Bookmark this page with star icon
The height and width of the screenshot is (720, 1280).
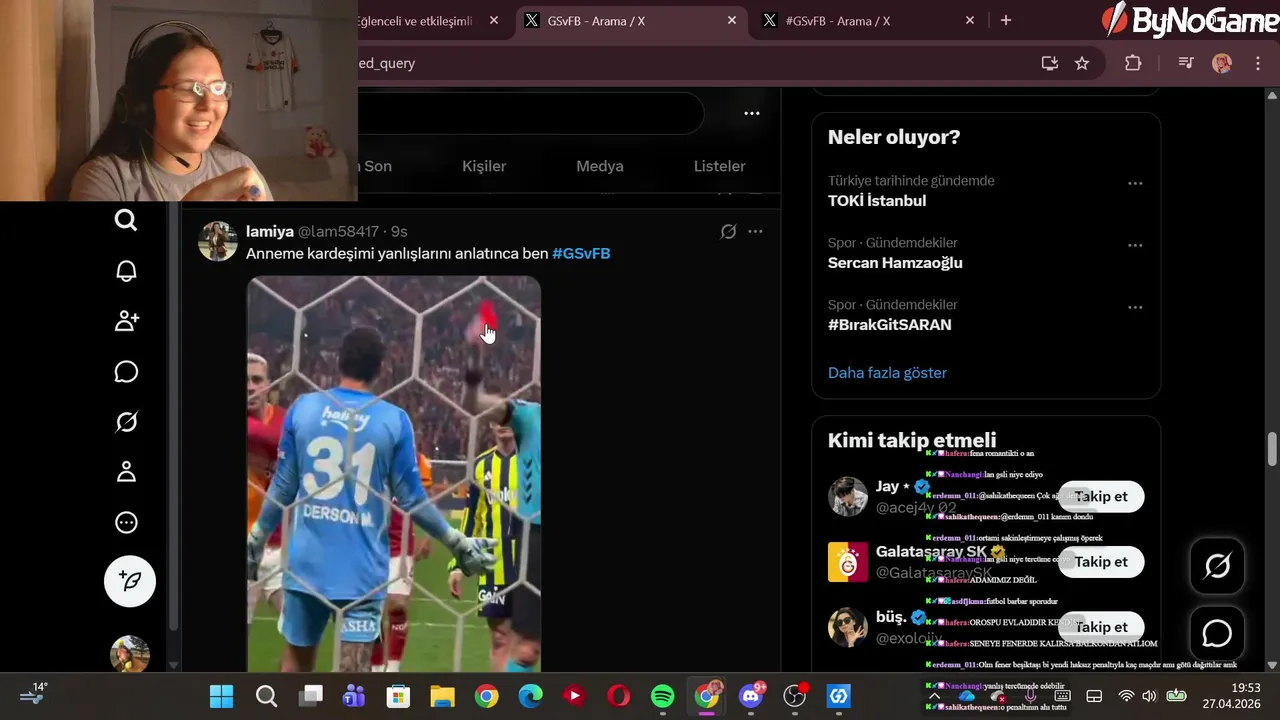pyautogui.click(x=1082, y=63)
